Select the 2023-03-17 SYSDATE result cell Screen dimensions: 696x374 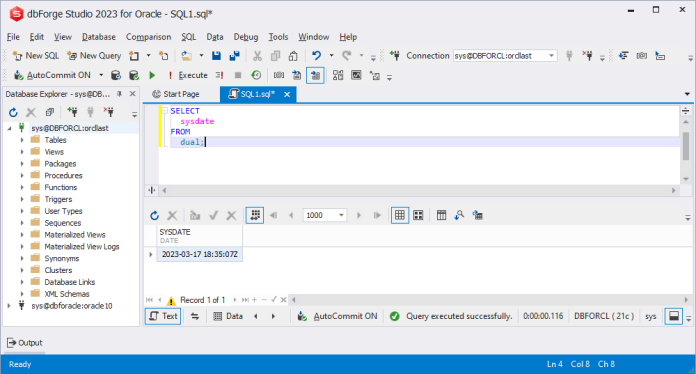click(x=199, y=254)
